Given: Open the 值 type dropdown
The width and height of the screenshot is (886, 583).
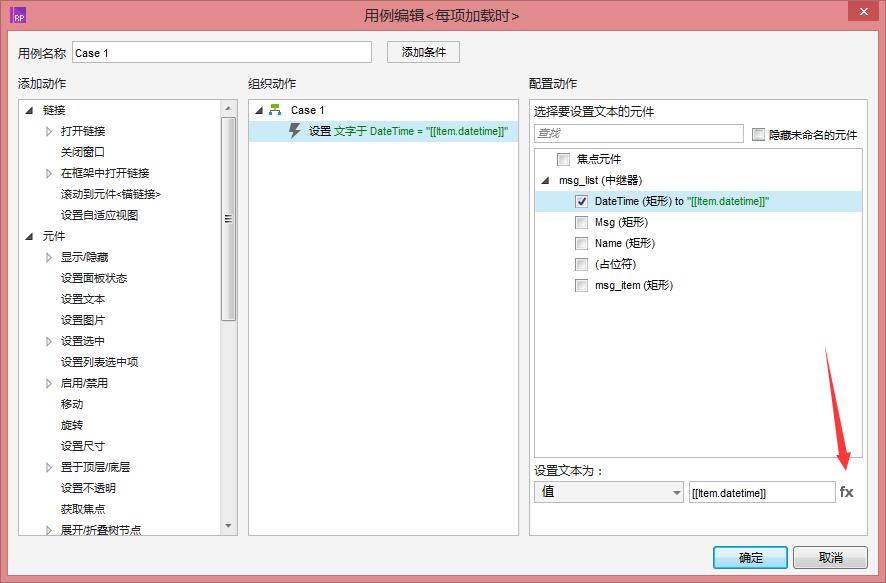Looking at the screenshot, I should [x=609, y=492].
